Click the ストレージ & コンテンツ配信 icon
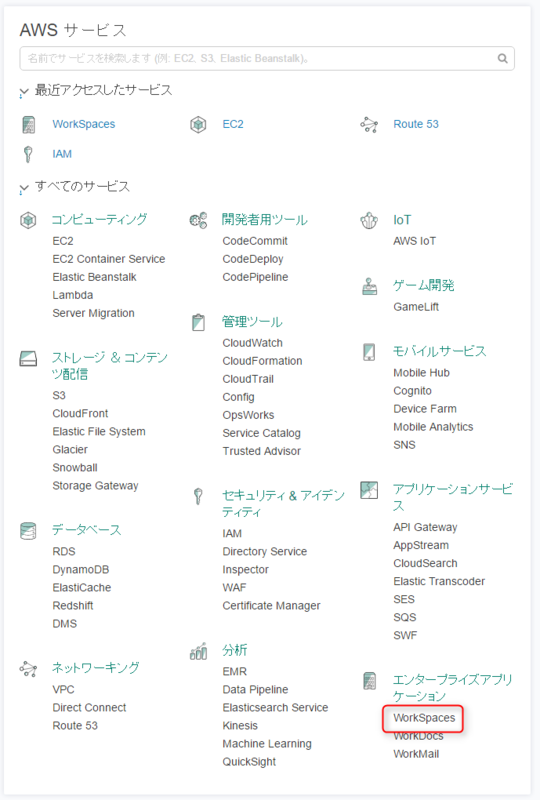The height and width of the screenshot is (800, 540). (x=29, y=359)
